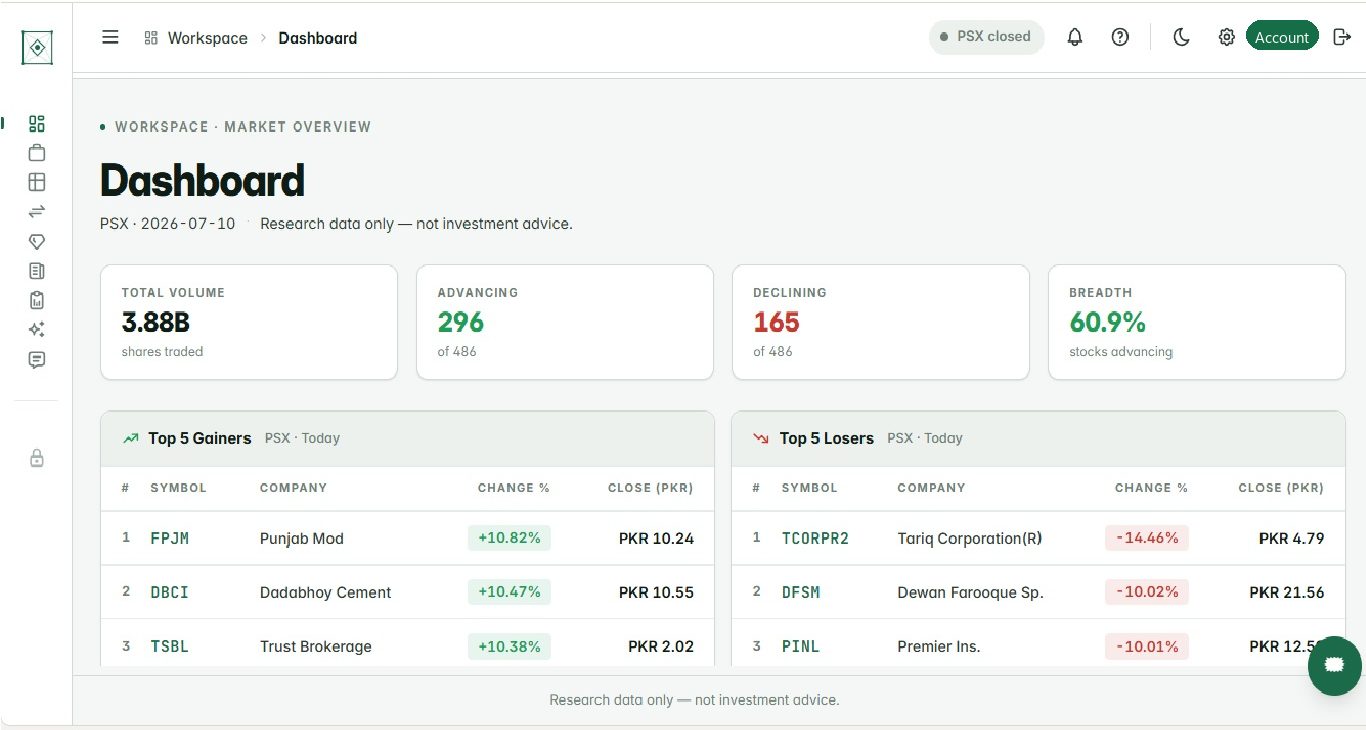Click the Advancing 296 card
The image size is (1366, 730).
(x=565, y=322)
